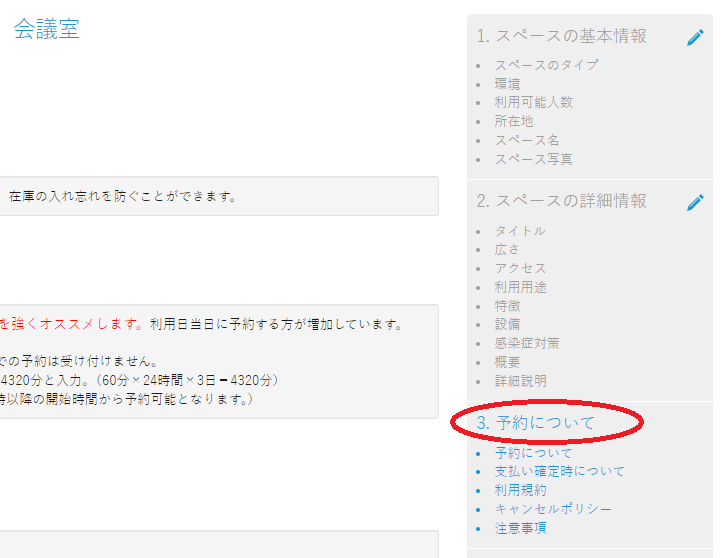Image resolution: width=728 pixels, height=558 pixels.
Task: Select 注意事項 link
Action: [520, 528]
